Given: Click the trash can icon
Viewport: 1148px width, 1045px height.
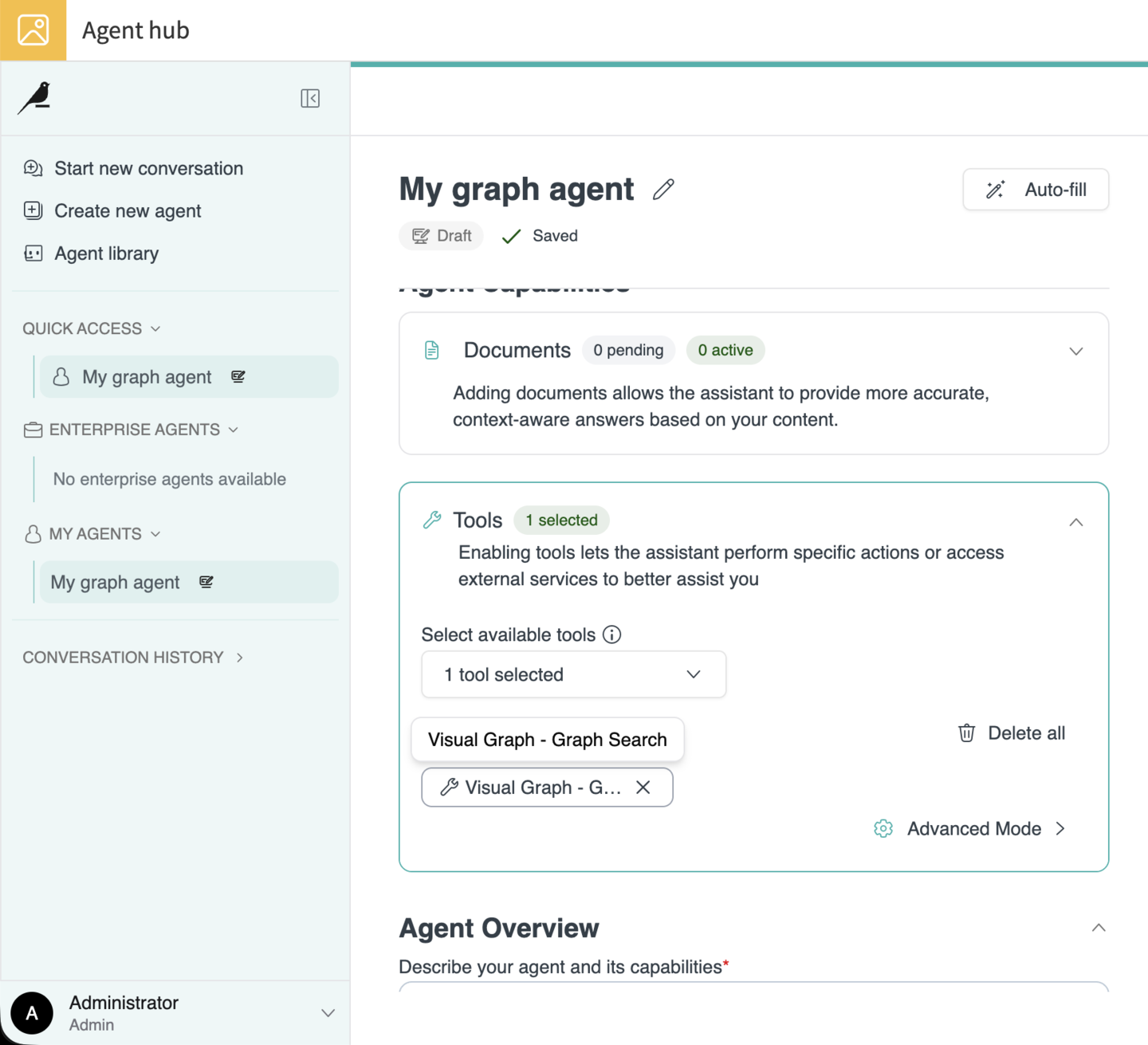Looking at the screenshot, I should (x=966, y=733).
